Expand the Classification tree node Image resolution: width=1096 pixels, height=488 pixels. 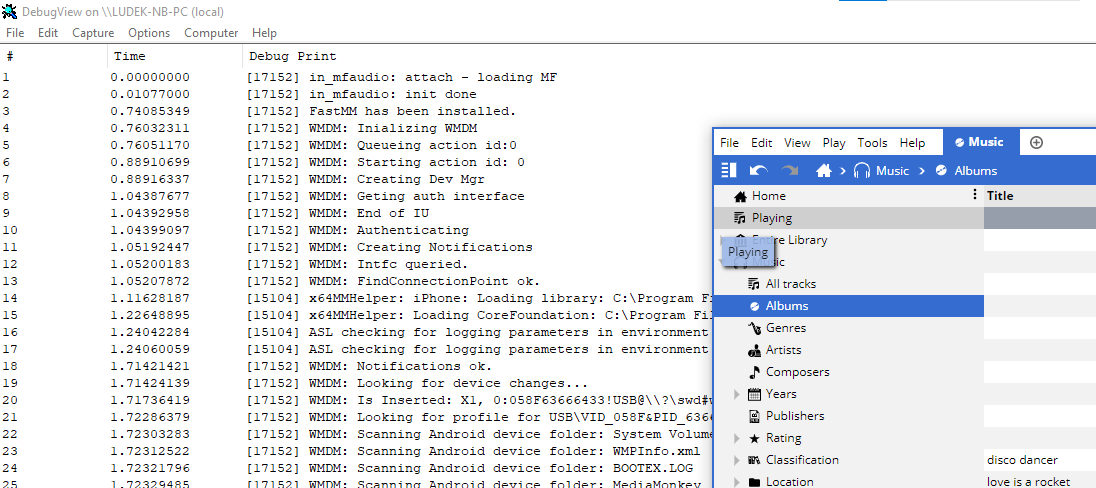point(738,460)
